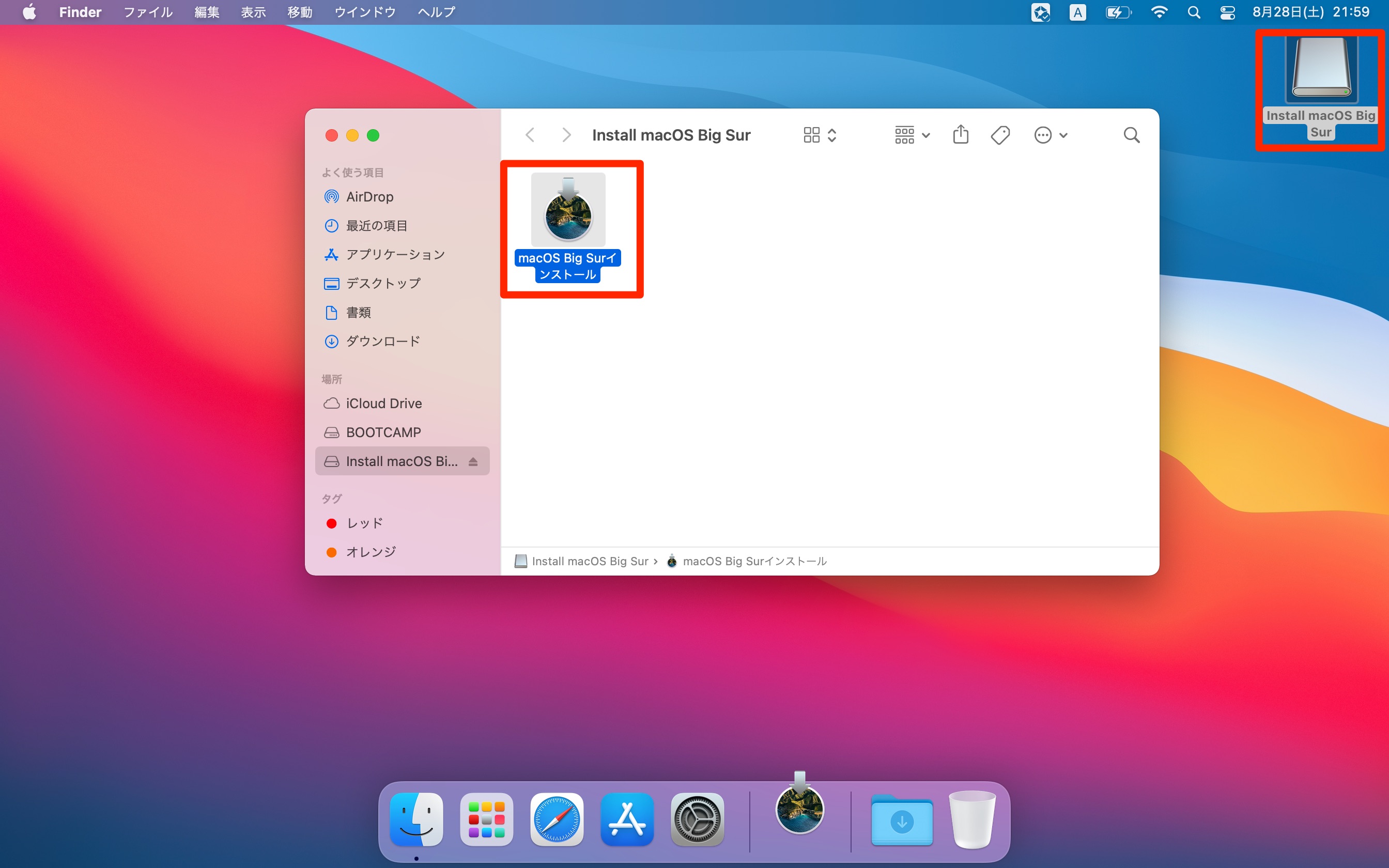
Task: Select AirDrop in the sidebar
Action: coord(402,197)
